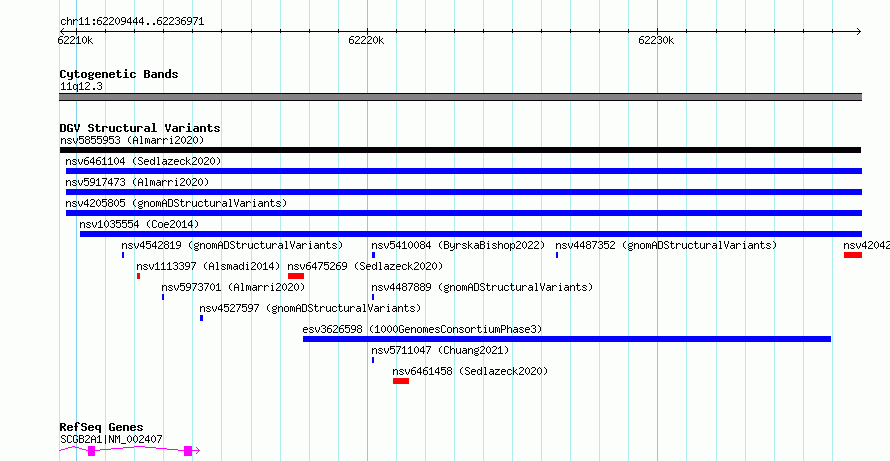
Task: Select the small red nsv1113397 marker
Action: 138,276
